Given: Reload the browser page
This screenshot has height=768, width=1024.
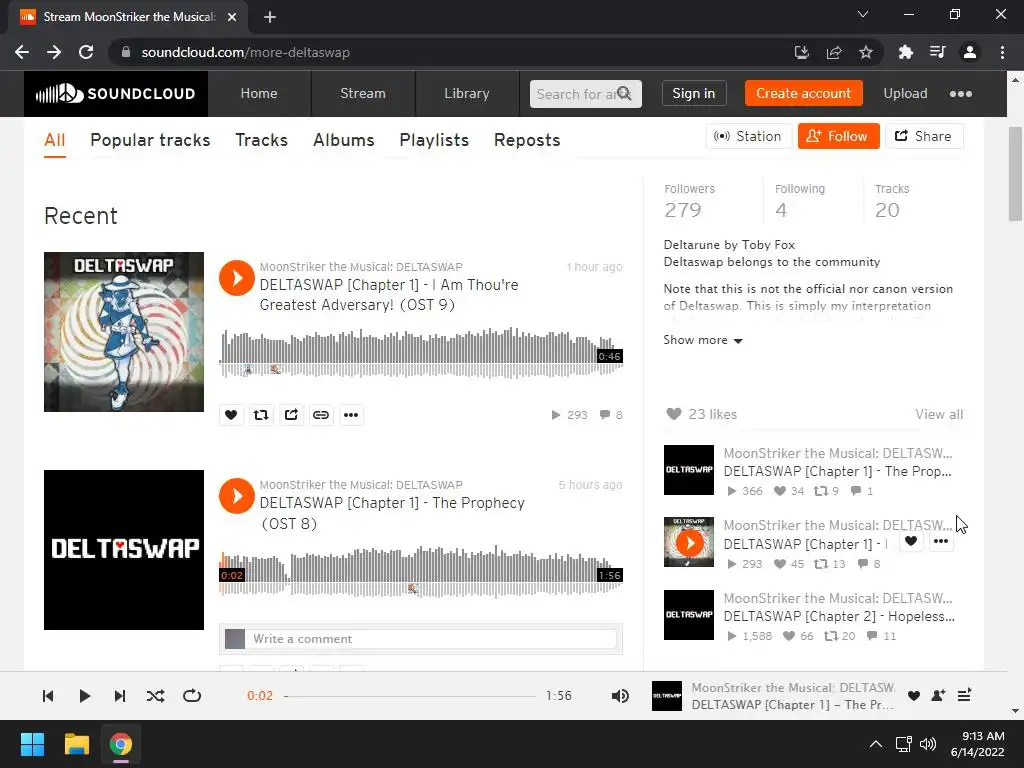Looking at the screenshot, I should (86, 52).
